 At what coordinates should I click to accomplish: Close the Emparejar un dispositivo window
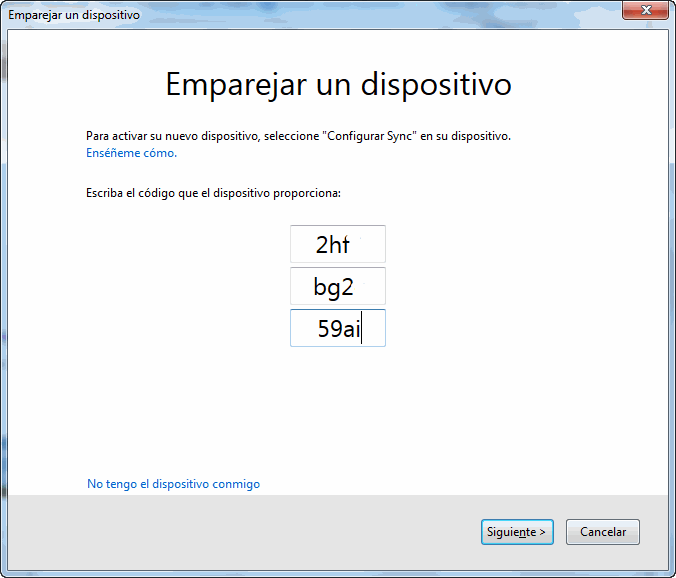click(x=645, y=10)
